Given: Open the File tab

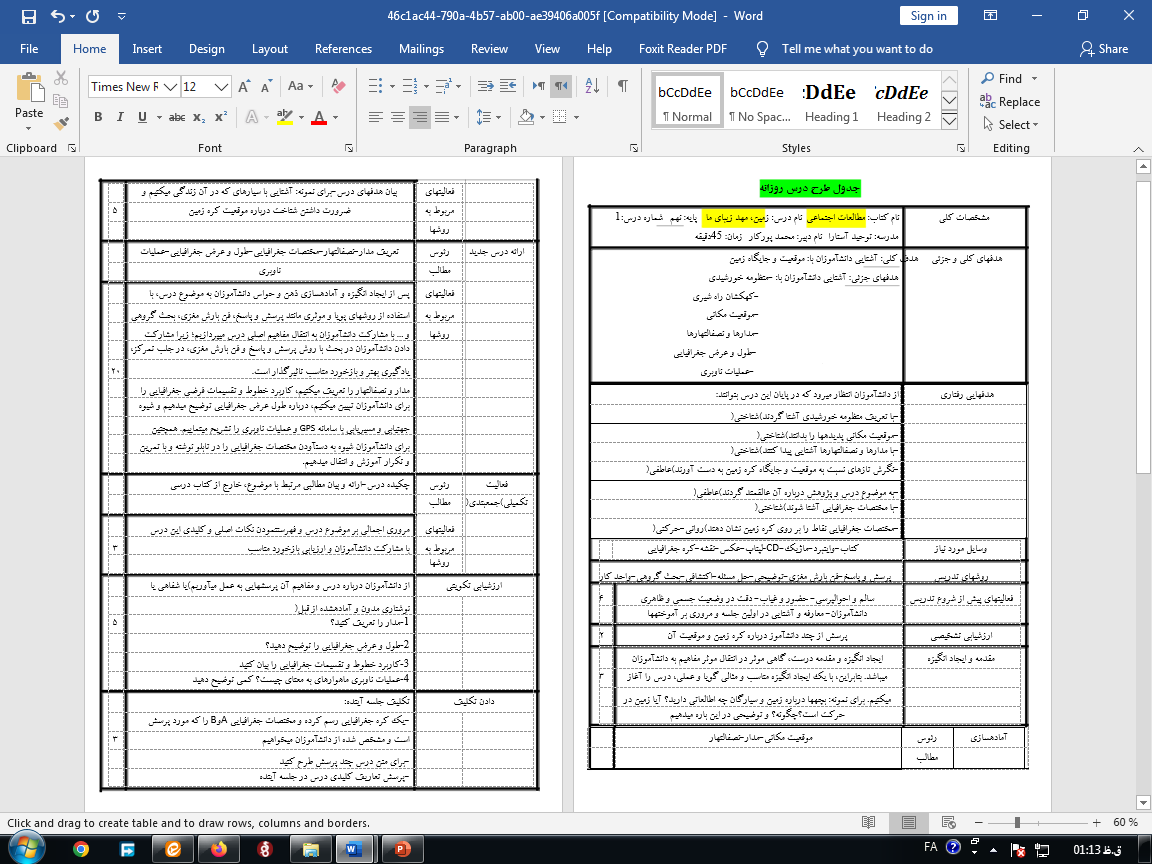Looking at the screenshot, I should pos(29,48).
